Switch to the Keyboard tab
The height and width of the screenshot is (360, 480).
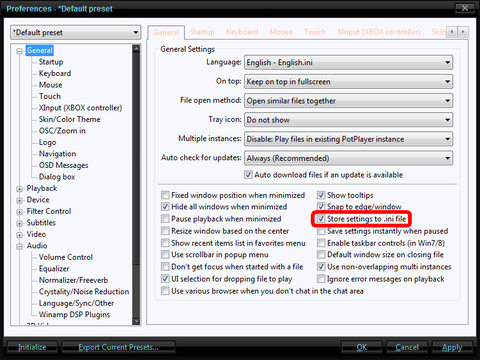point(242,32)
